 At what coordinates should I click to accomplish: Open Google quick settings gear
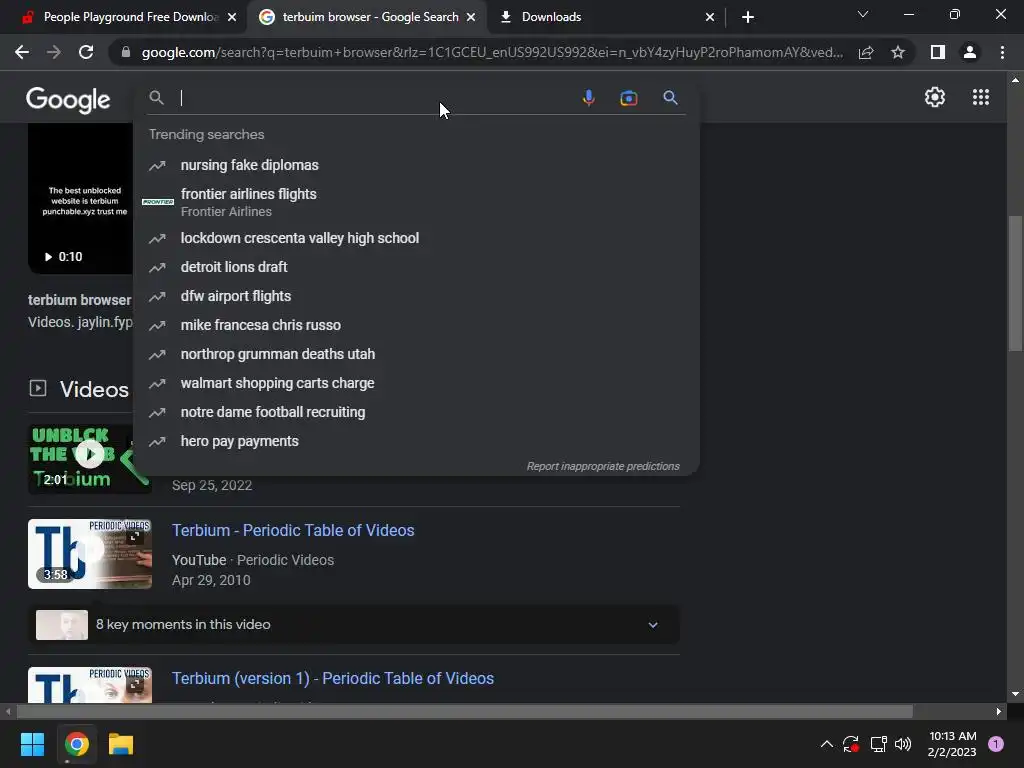(935, 97)
